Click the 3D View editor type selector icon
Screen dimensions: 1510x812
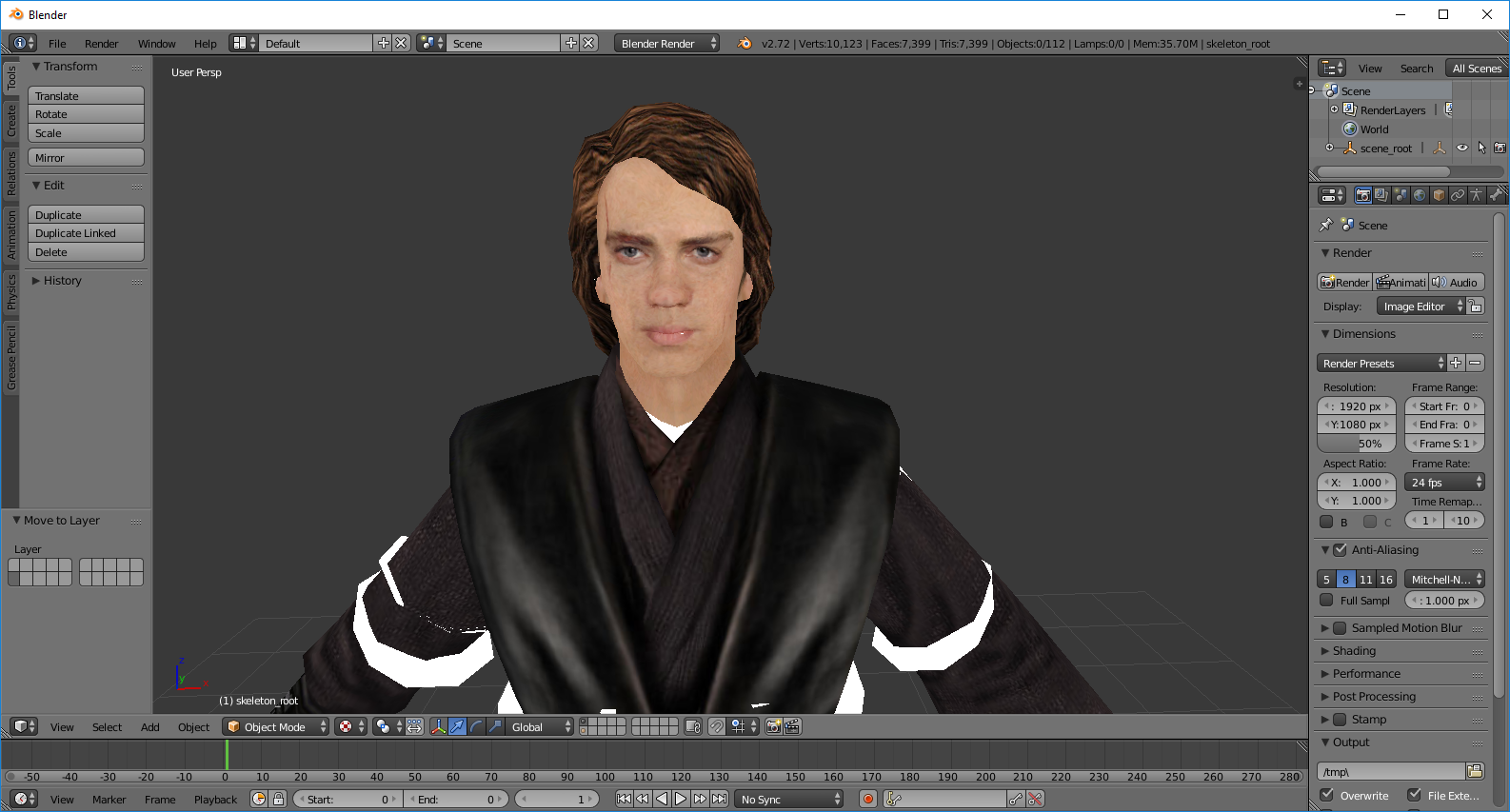[x=24, y=726]
